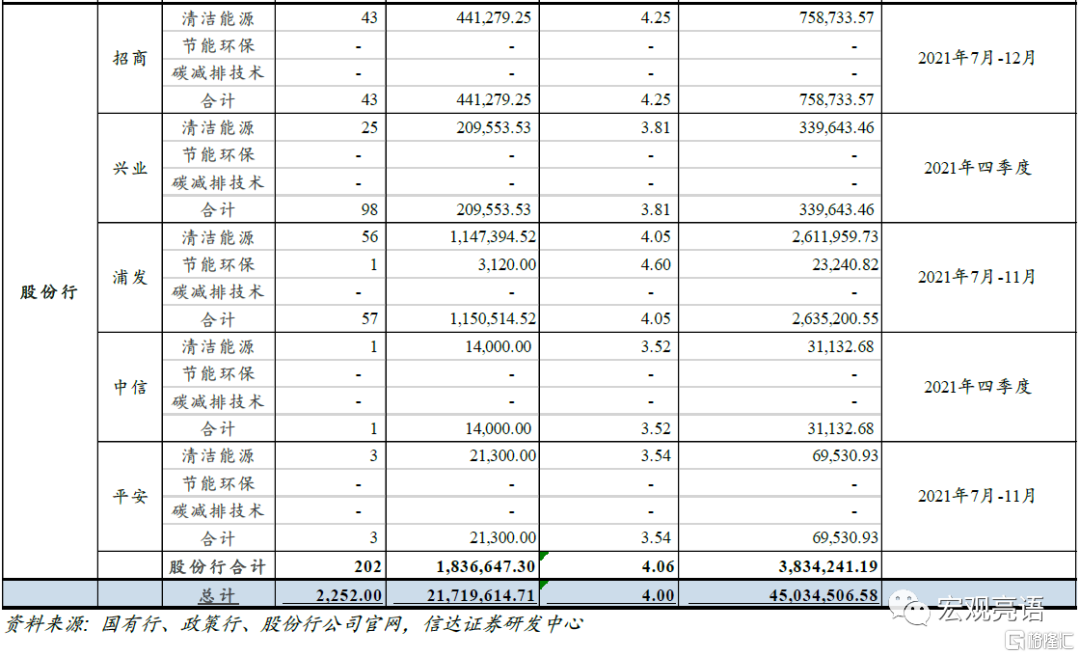Screen dimensions: 1080x657
Task: Select the "兴业" bank name cell
Action: (130, 168)
